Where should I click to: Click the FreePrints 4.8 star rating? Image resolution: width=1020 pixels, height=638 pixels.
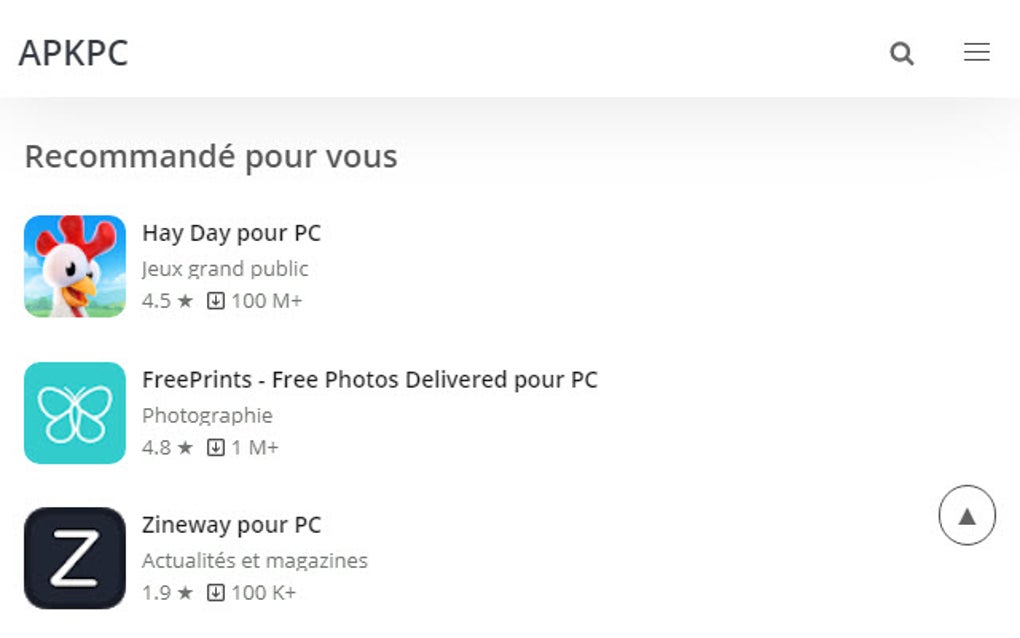tap(167, 448)
